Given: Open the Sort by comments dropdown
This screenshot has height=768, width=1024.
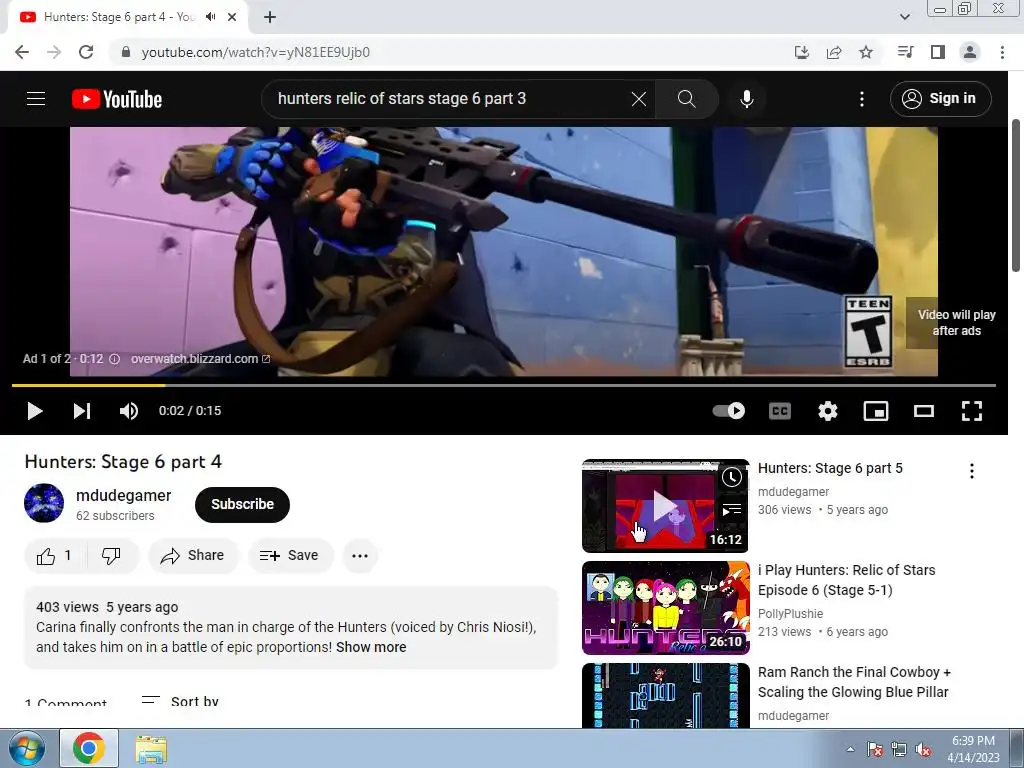Looking at the screenshot, I should (x=180, y=702).
